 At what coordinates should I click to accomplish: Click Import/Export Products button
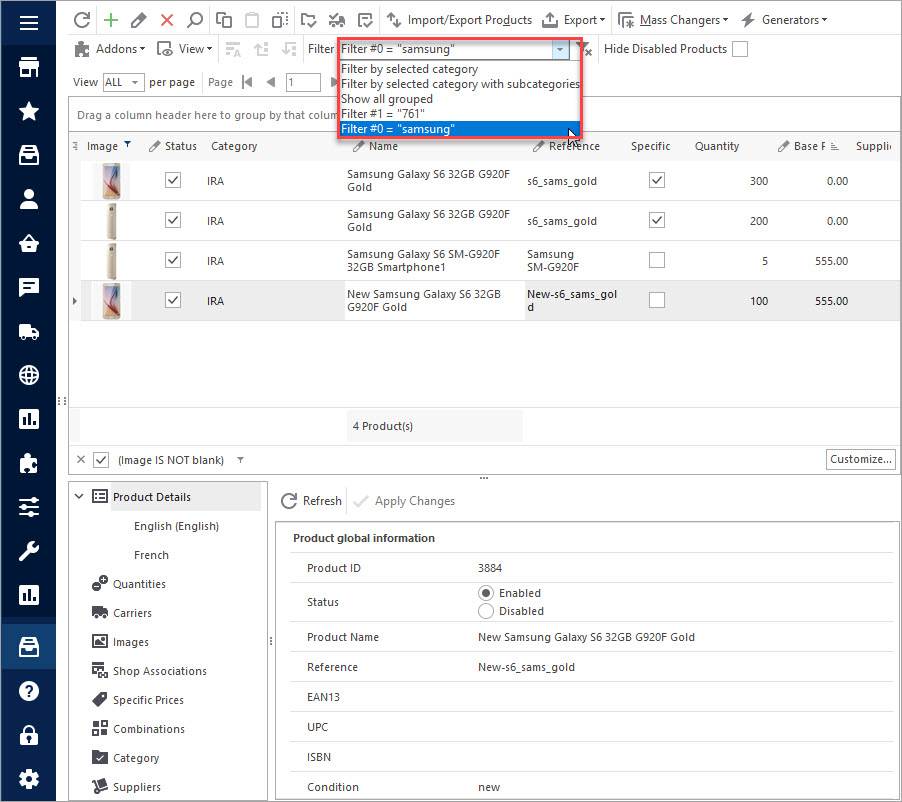(x=459, y=20)
